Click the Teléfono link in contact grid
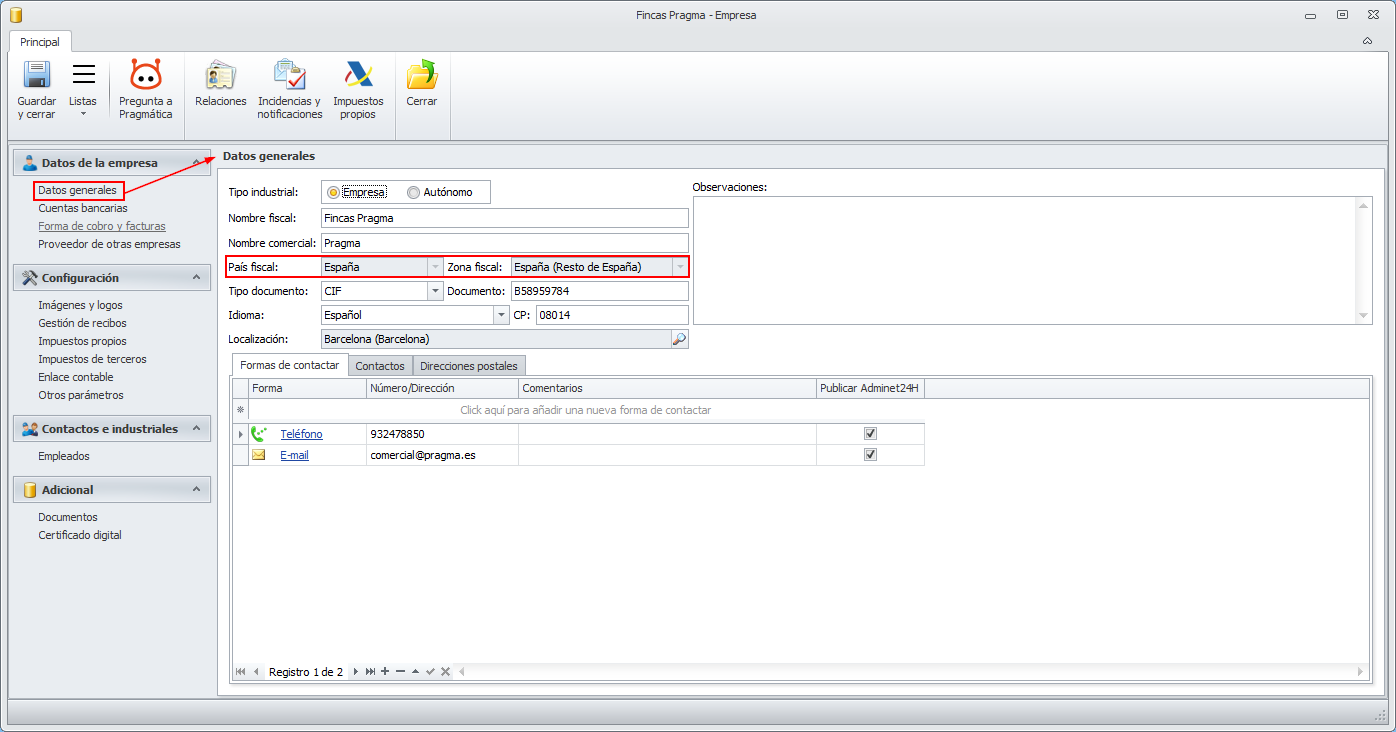Screen dimensions: 1396x732 pyautogui.click(x=301, y=434)
